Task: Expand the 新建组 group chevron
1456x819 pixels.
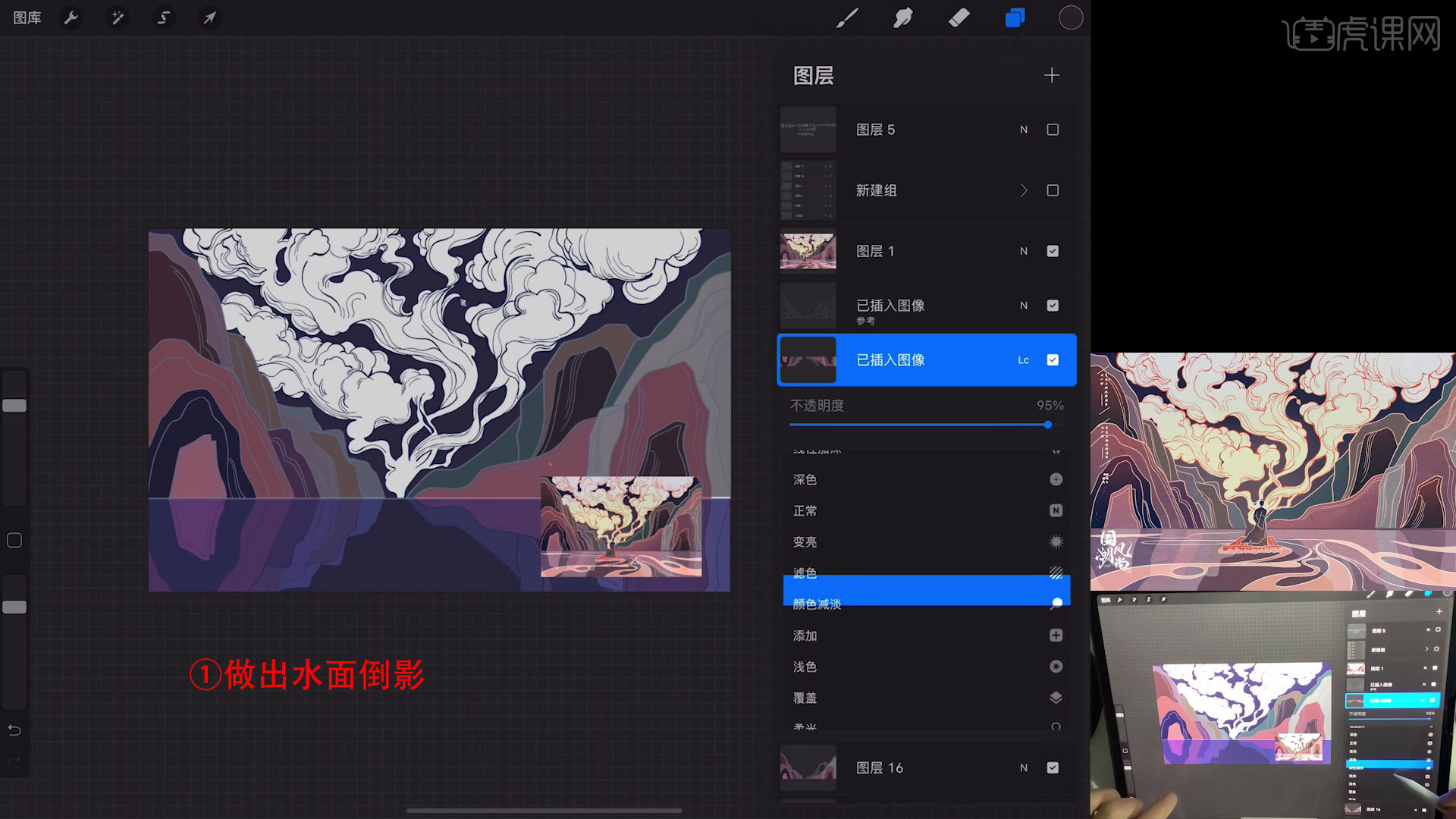Action: [x=1024, y=190]
